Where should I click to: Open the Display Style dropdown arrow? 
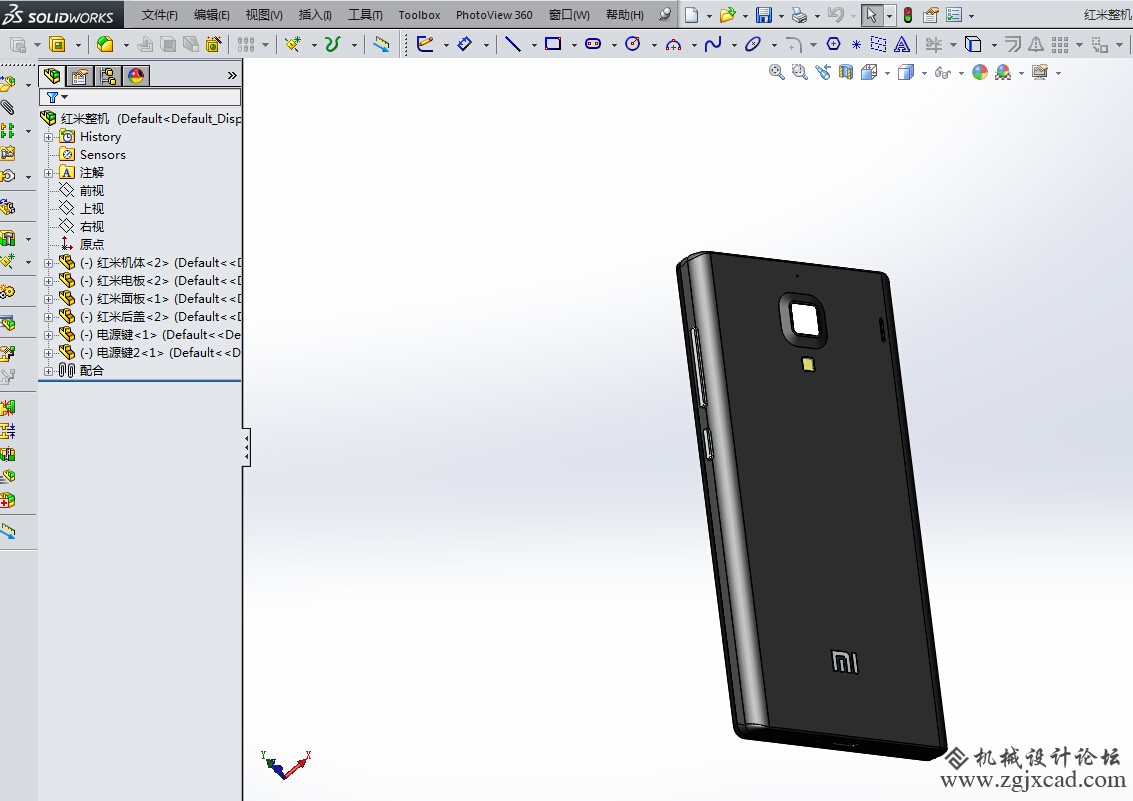[924, 73]
